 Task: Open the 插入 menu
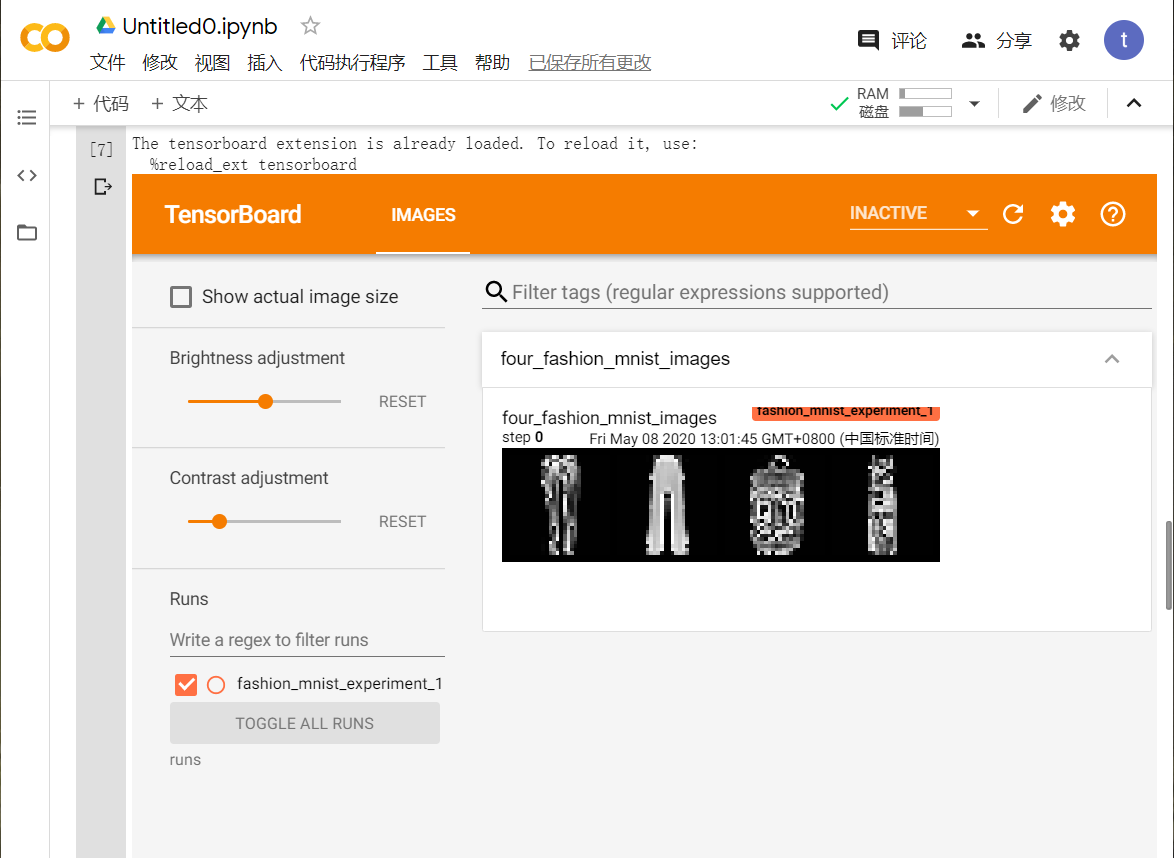click(265, 63)
